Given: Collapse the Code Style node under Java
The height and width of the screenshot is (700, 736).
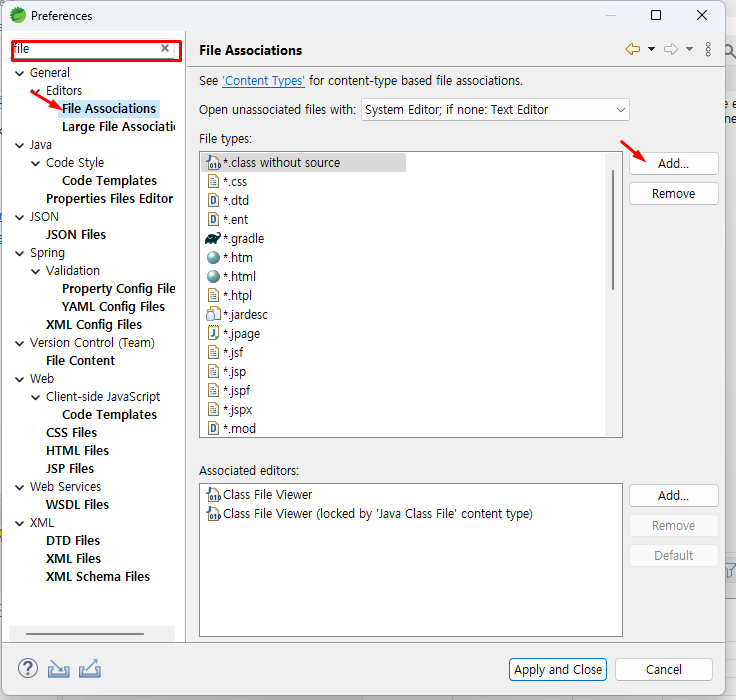Looking at the screenshot, I should (x=36, y=163).
